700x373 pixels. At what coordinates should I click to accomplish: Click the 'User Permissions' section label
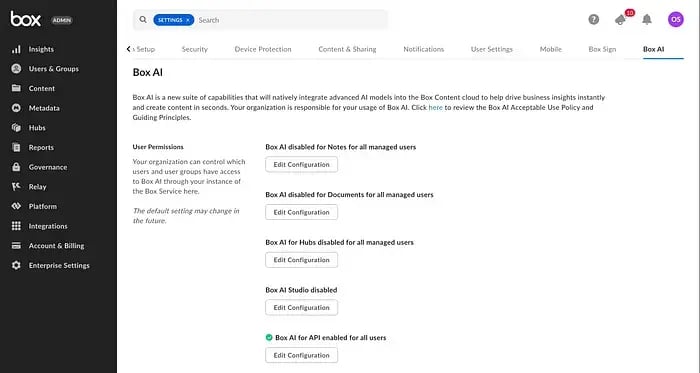[x=158, y=147]
